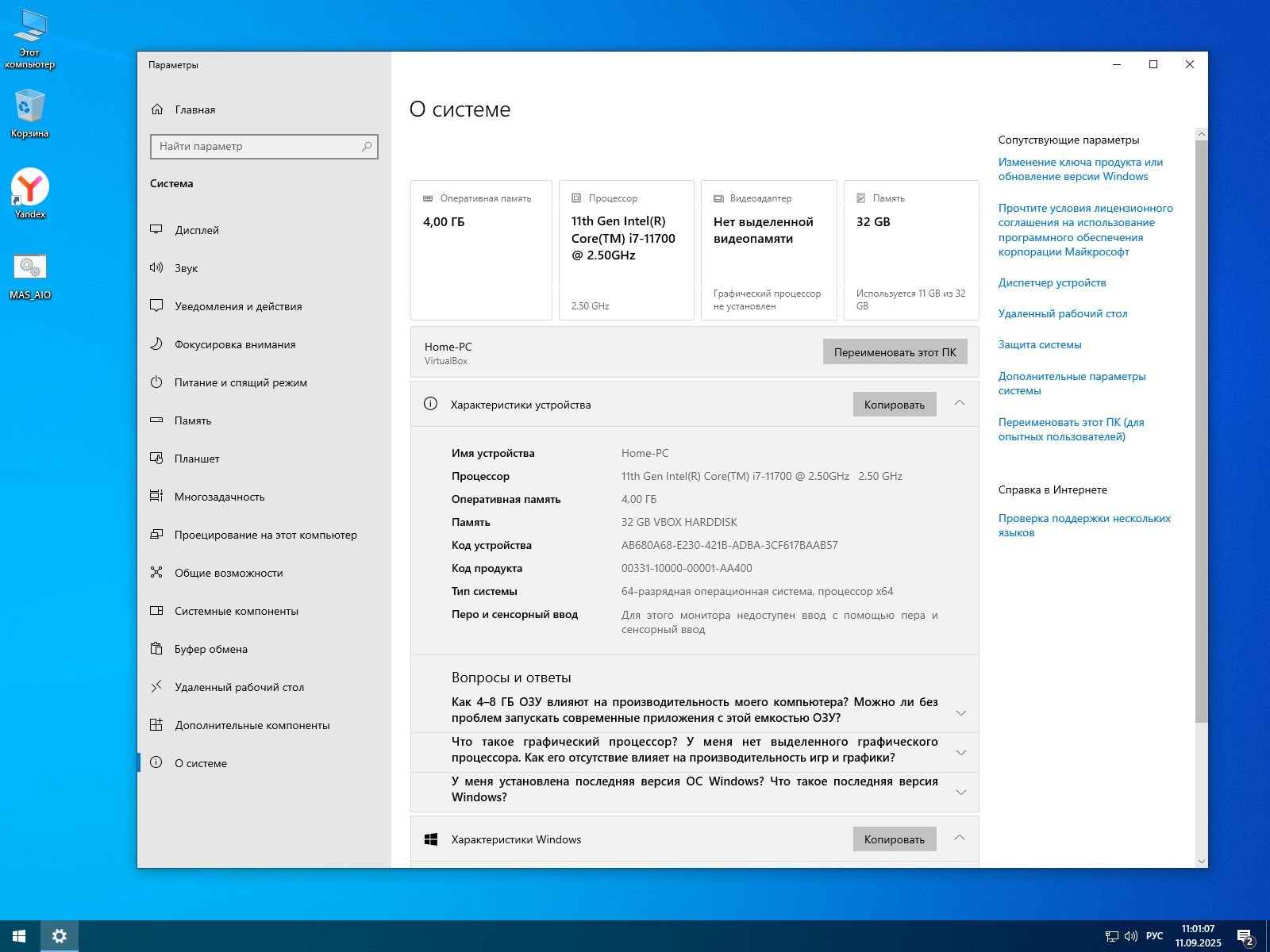Open the Корзина recycle bin icon
The width and height of the screenshot is (1270, 952).
30,107
